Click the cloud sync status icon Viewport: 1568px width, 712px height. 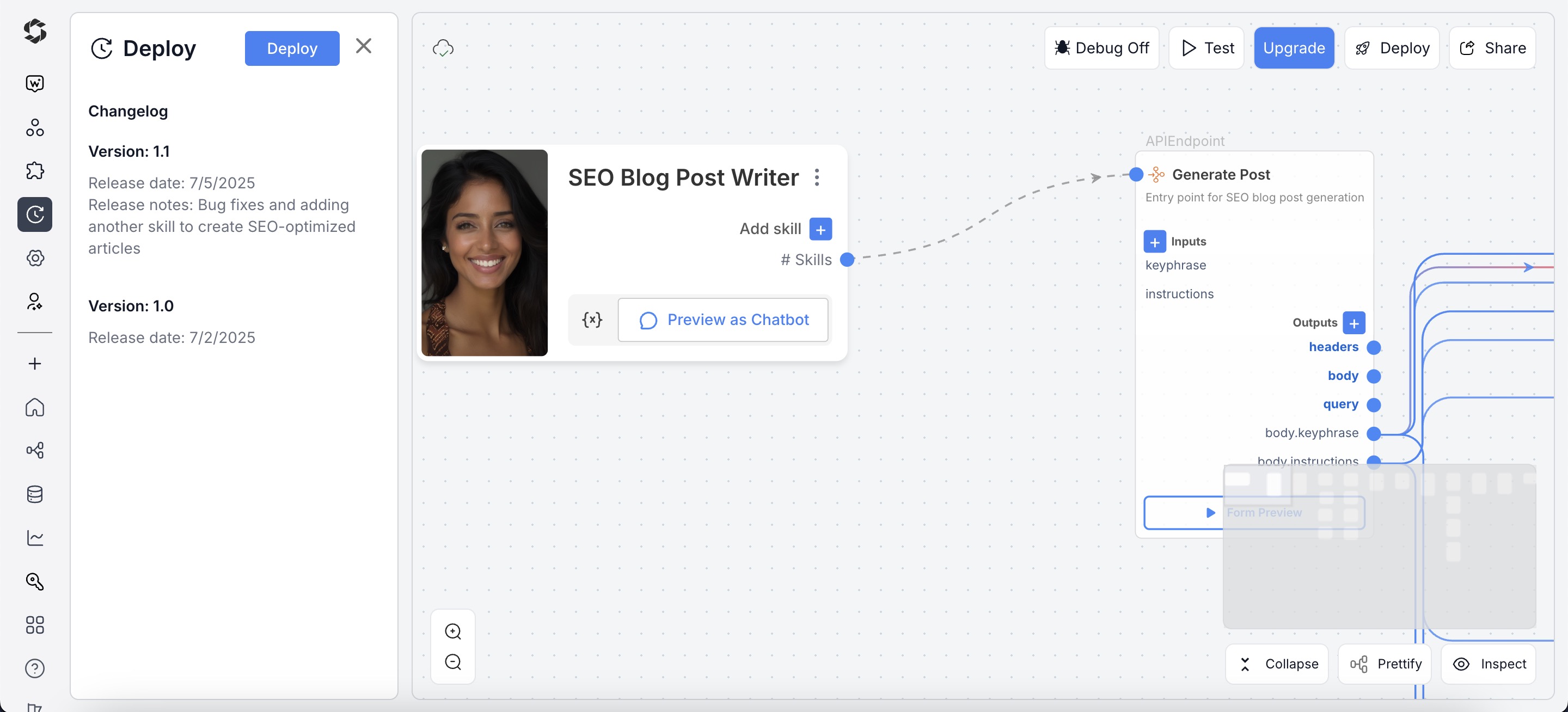(x=444, y=48)
